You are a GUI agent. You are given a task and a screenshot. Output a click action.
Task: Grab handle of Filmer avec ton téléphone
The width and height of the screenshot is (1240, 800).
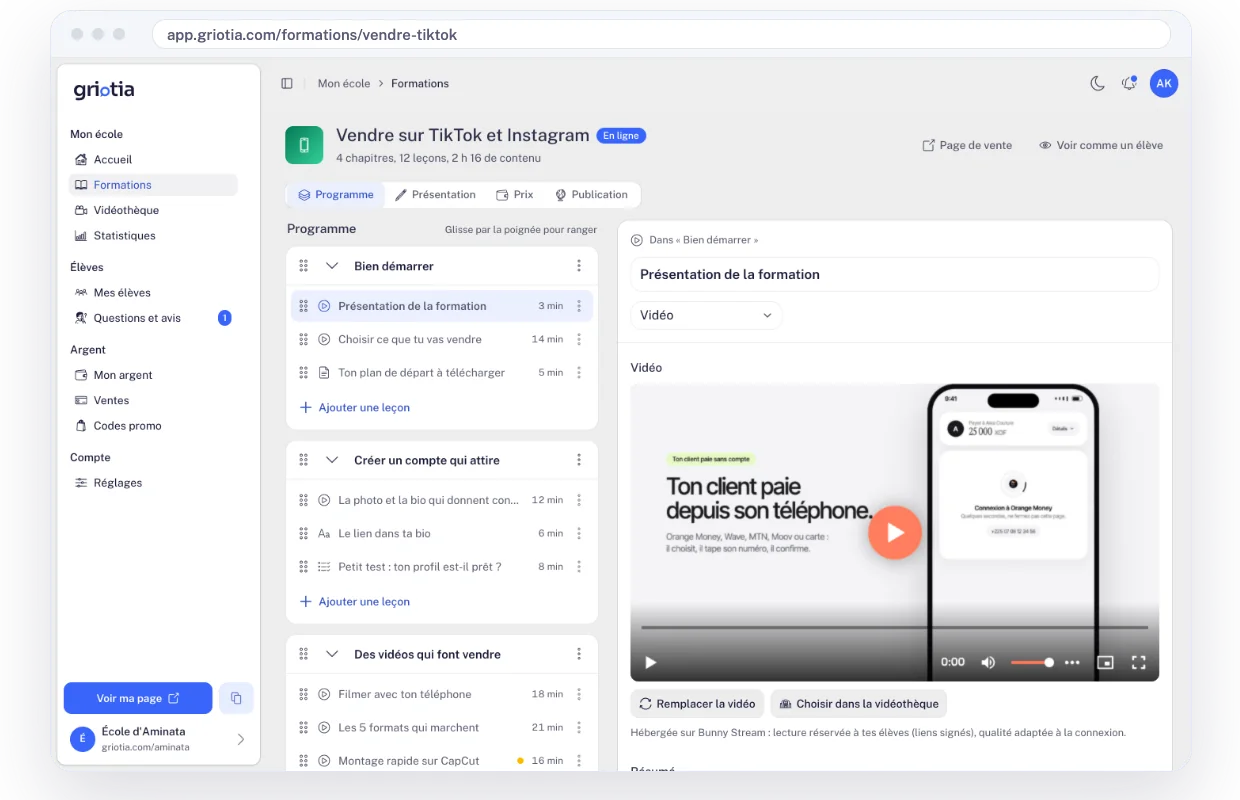tap(303, 694)
